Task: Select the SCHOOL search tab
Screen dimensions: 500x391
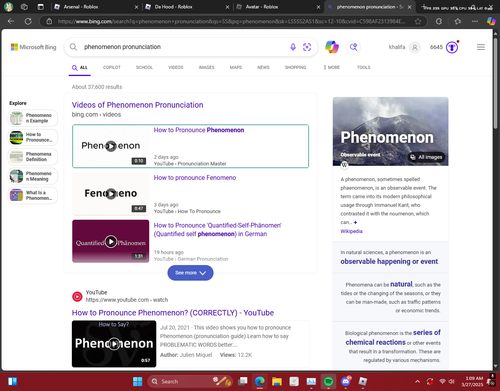Action: [144, 67]
